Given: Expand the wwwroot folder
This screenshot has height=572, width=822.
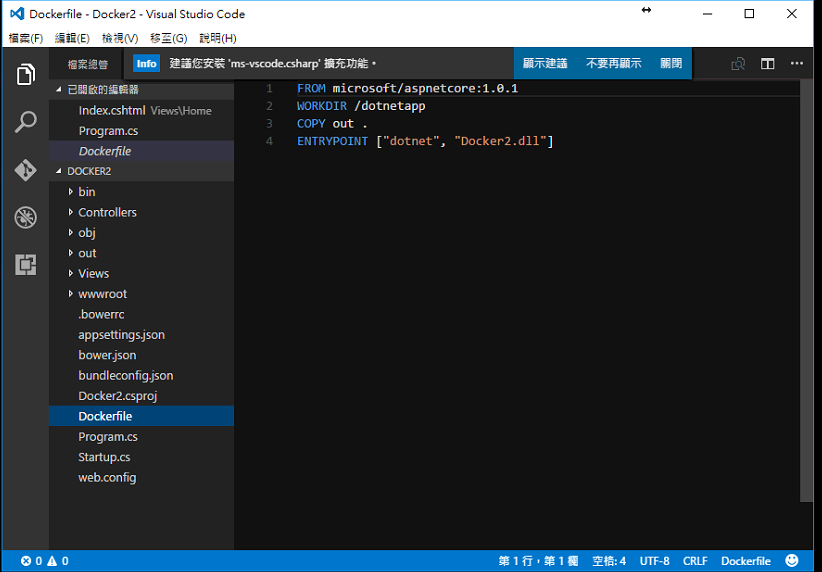Looking at the screenshot, I should click(x=70, y=294).
